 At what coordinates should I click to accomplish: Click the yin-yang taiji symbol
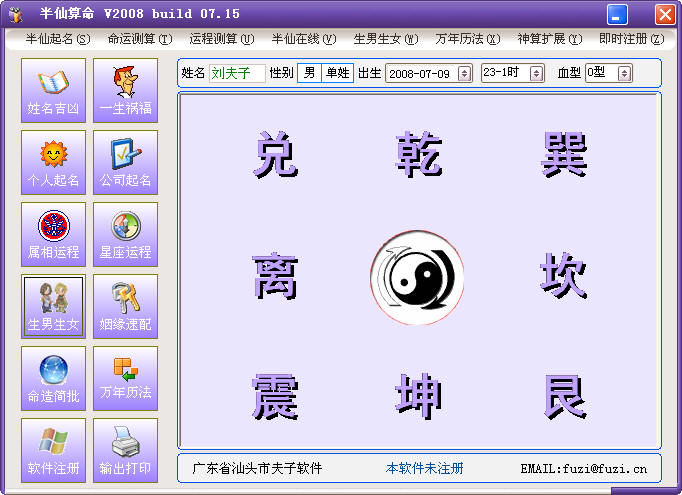tap(417, 278)
